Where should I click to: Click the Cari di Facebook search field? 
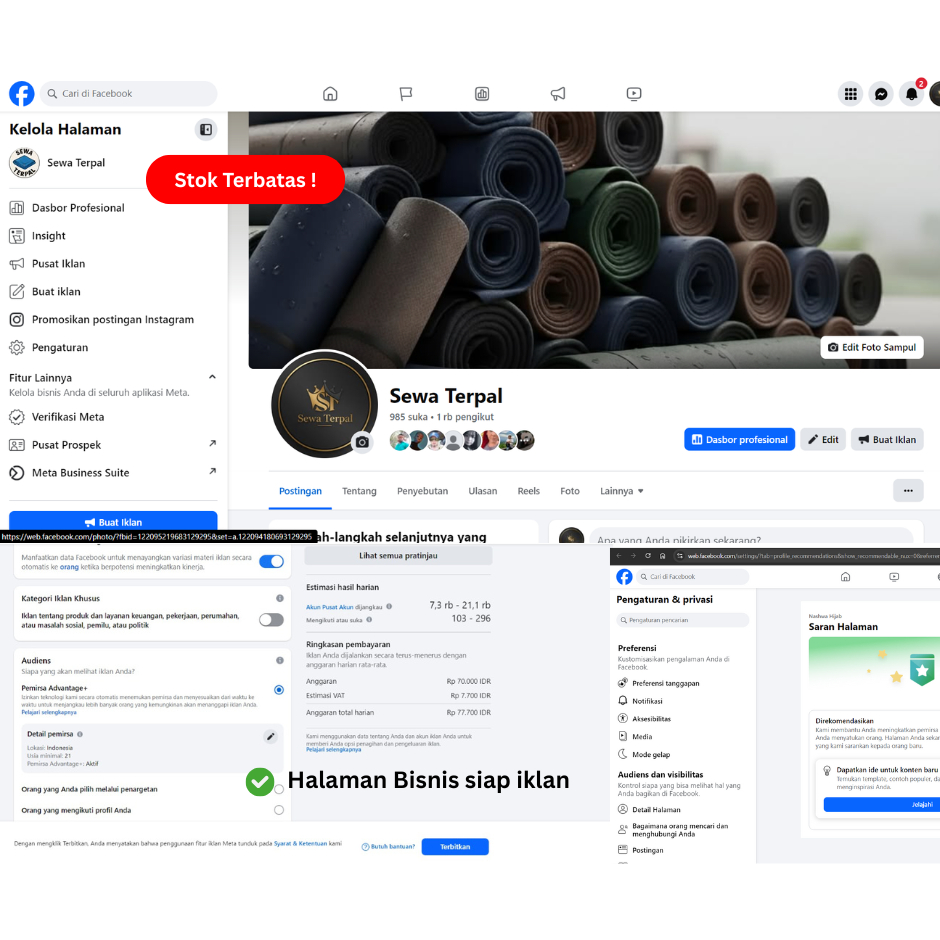coord(128,93)
